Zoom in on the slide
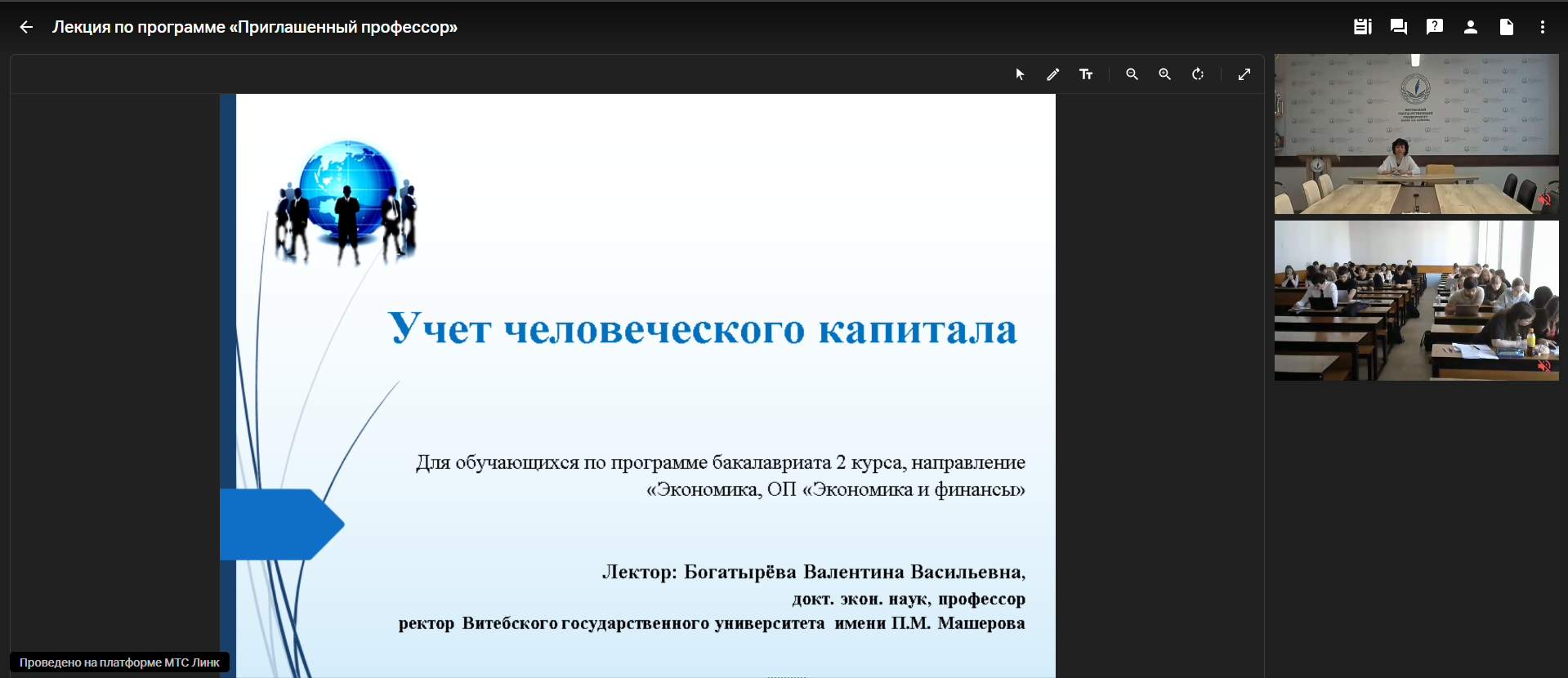This screenshot has height=678, width=1568. (x=1164, y=74)
